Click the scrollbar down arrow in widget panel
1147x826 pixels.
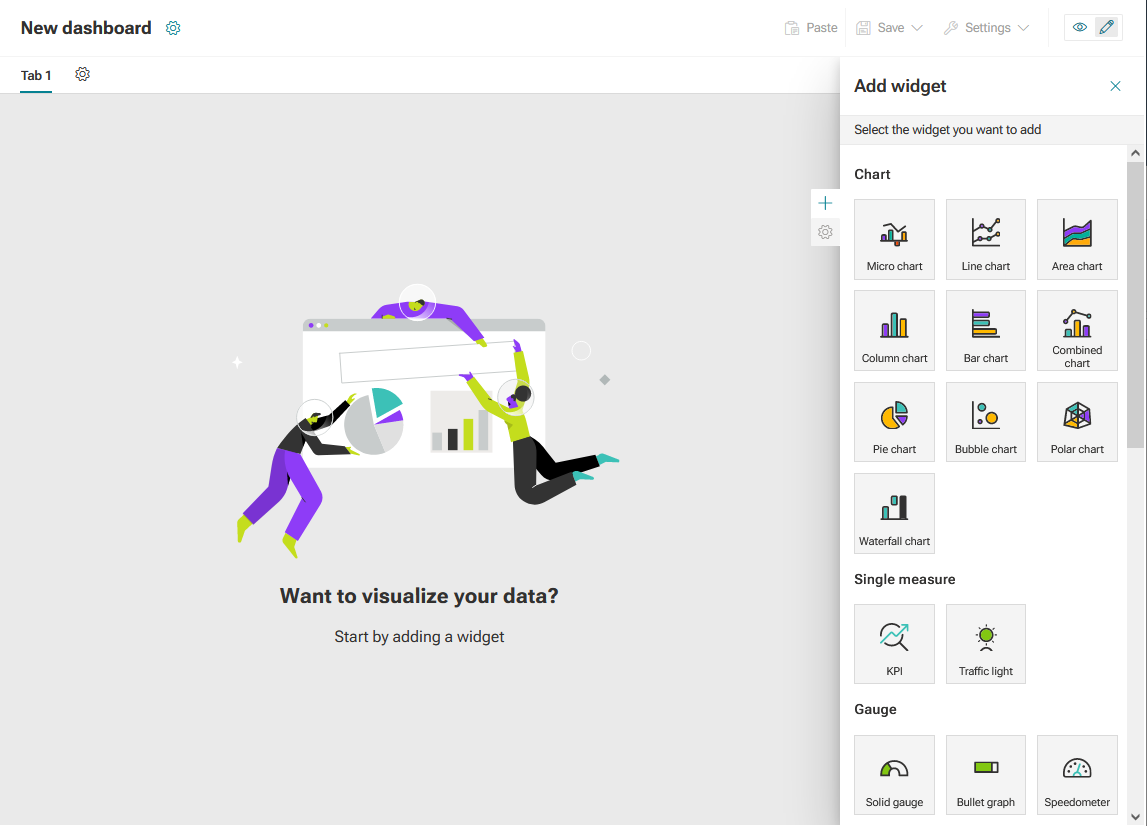pyautogui.click(x=1135, y=816)
